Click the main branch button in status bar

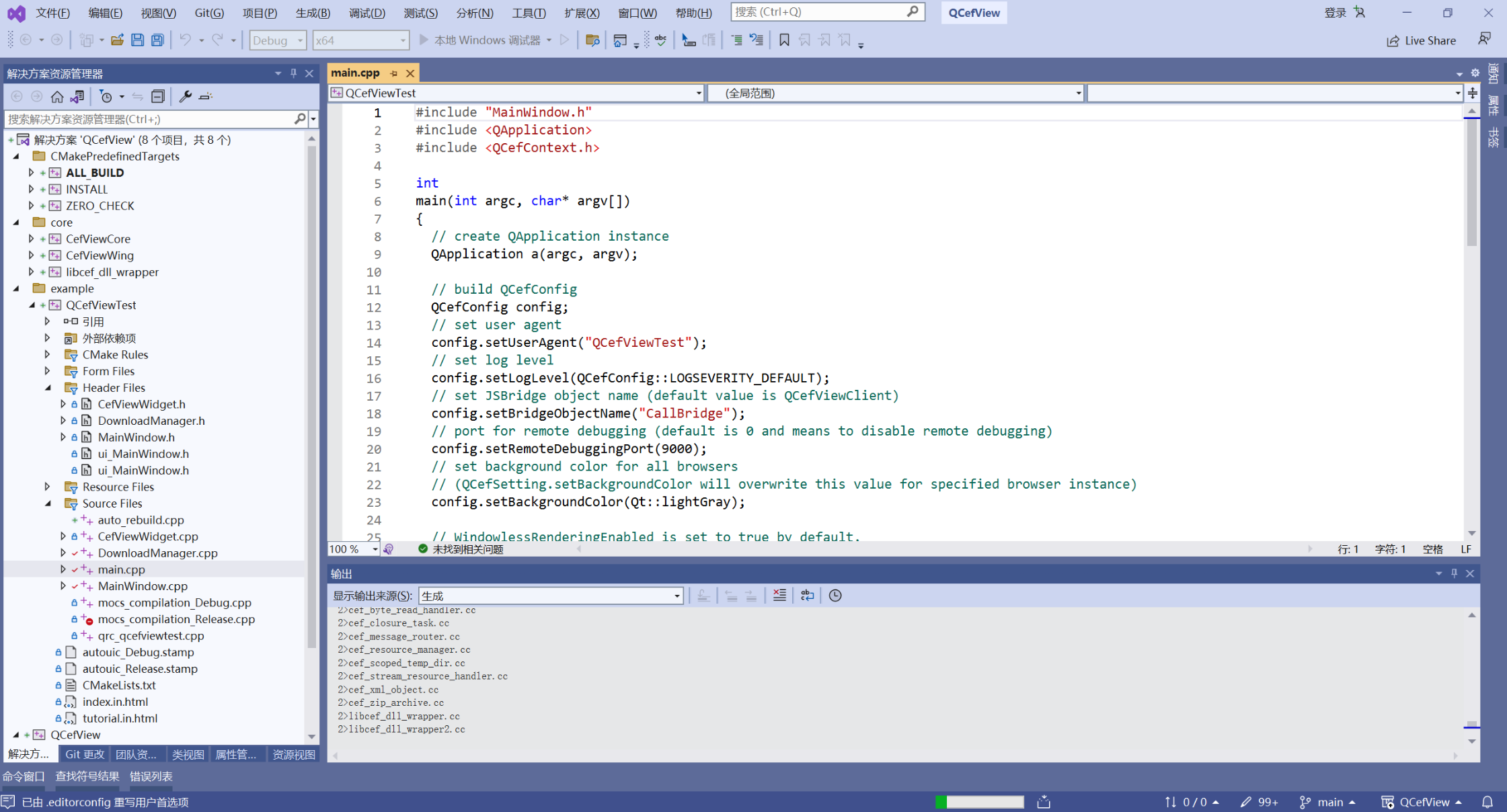click(x=1327, y=802)
